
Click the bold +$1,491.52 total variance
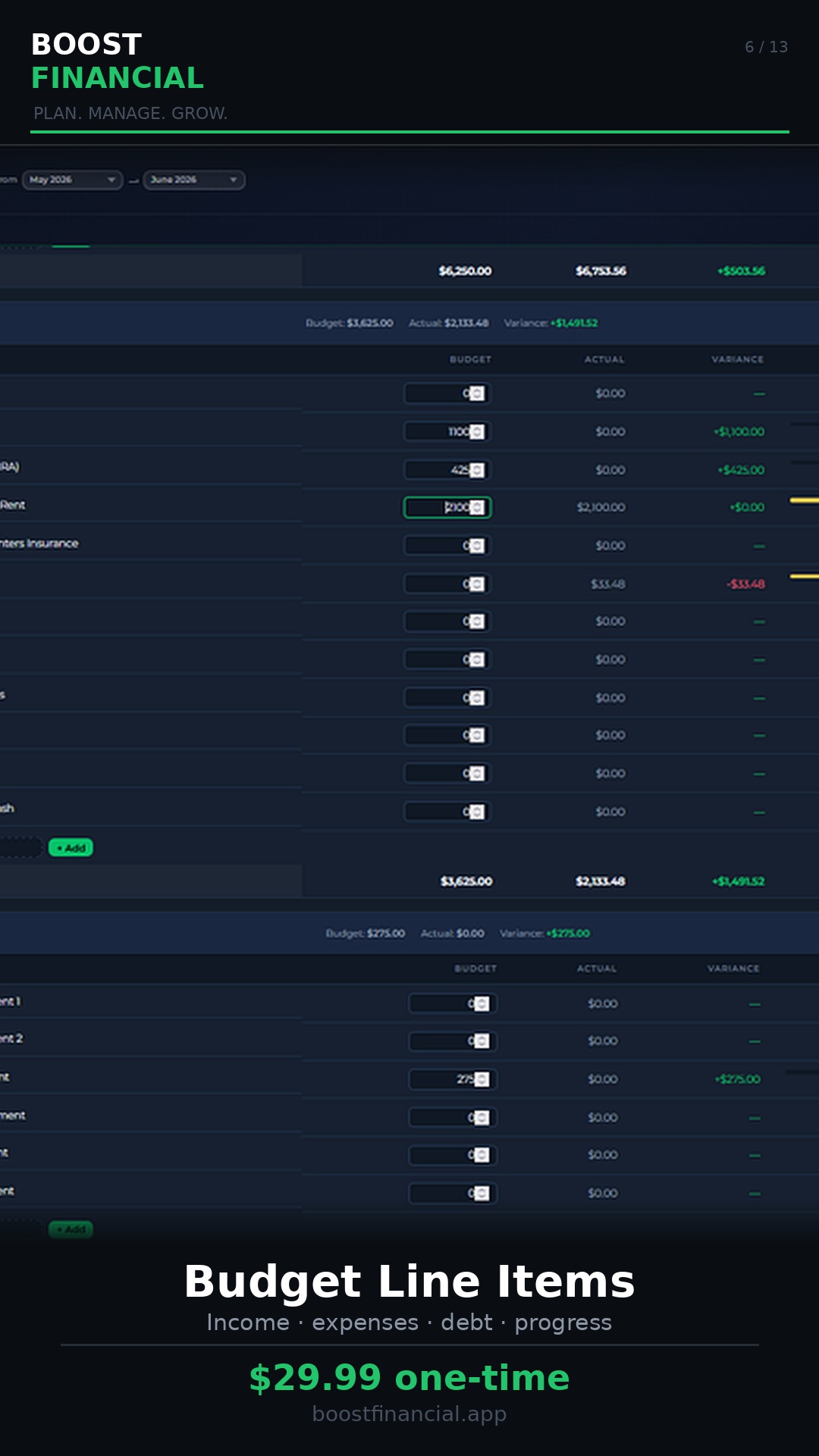pos(738,881)
